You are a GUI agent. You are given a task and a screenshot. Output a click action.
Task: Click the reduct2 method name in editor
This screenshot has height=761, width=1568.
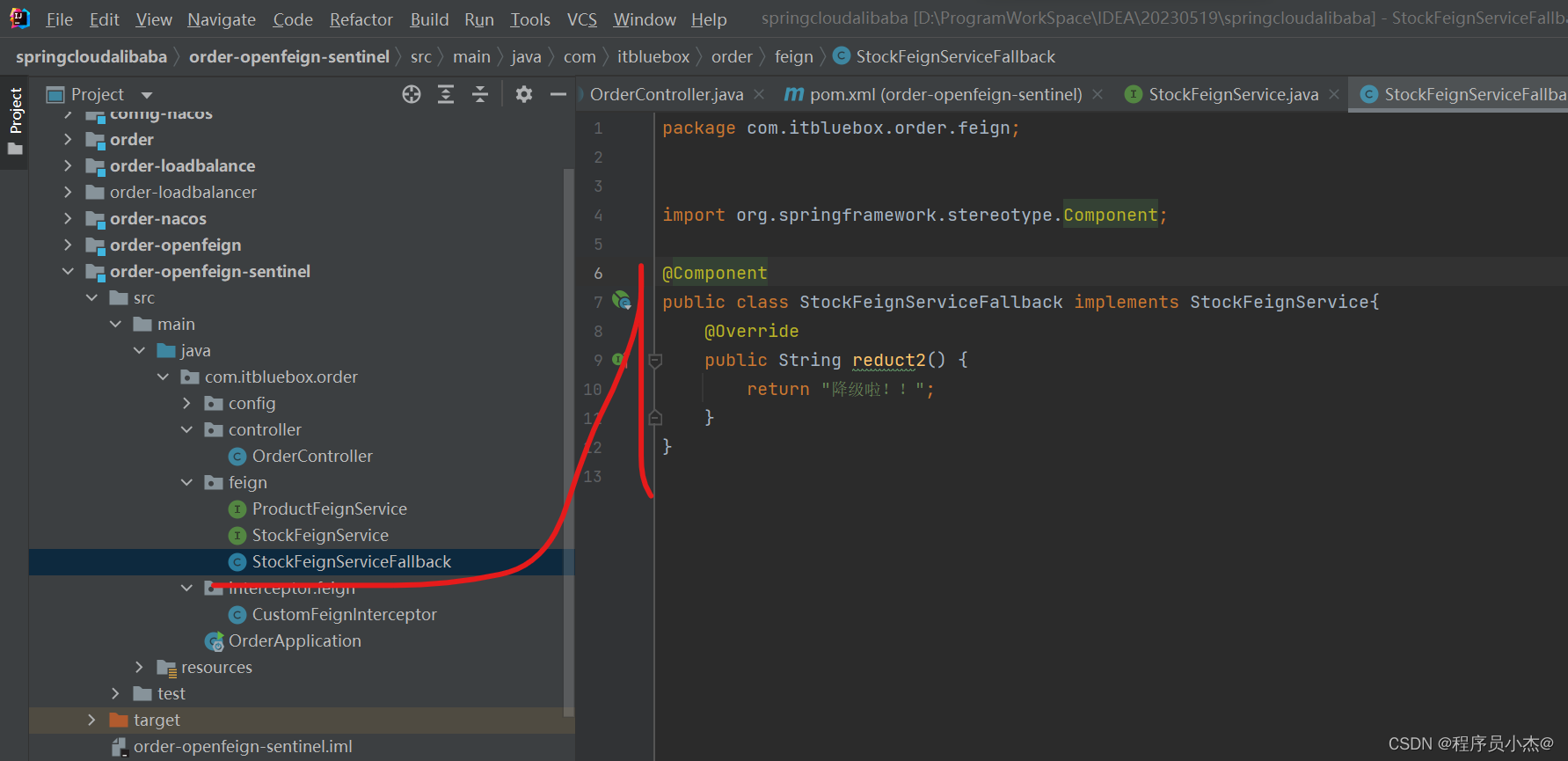click(889, 360)
